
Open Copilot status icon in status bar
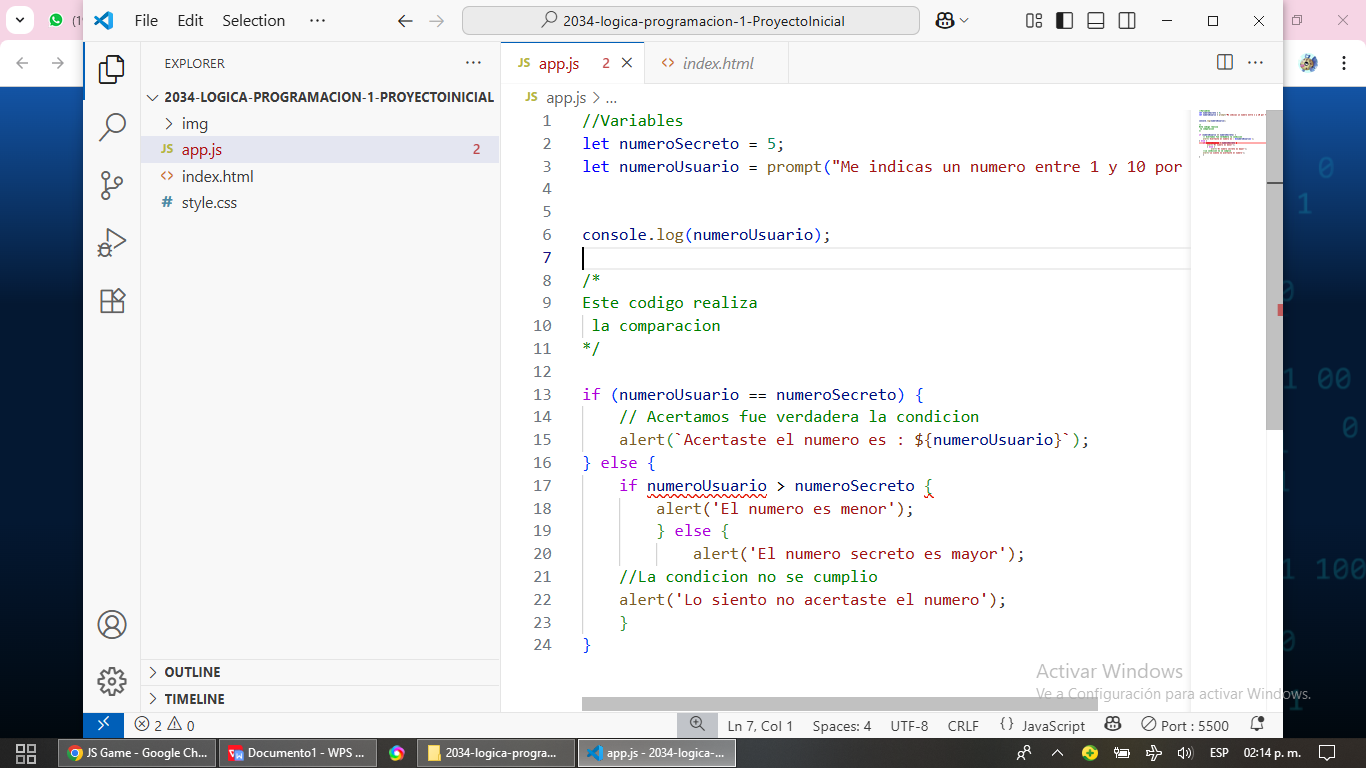[x=1112, y=725]
